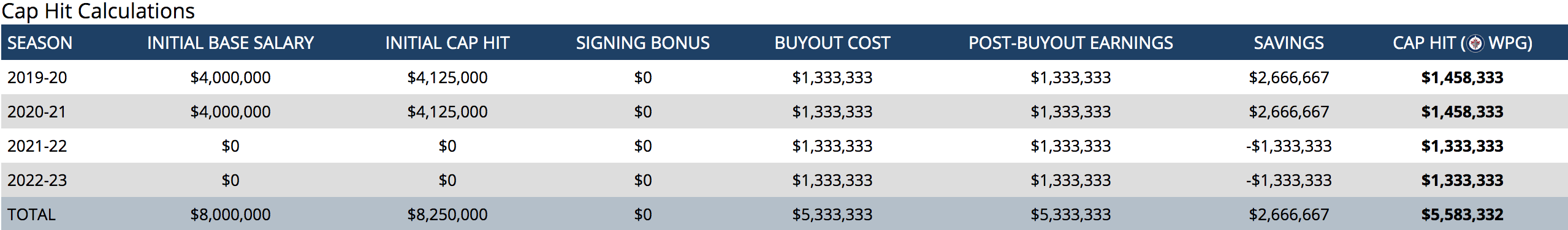The image size is (1568, 230).
Task: Click the BUYOUT COST column header
Action: click(x=832, y=43)
